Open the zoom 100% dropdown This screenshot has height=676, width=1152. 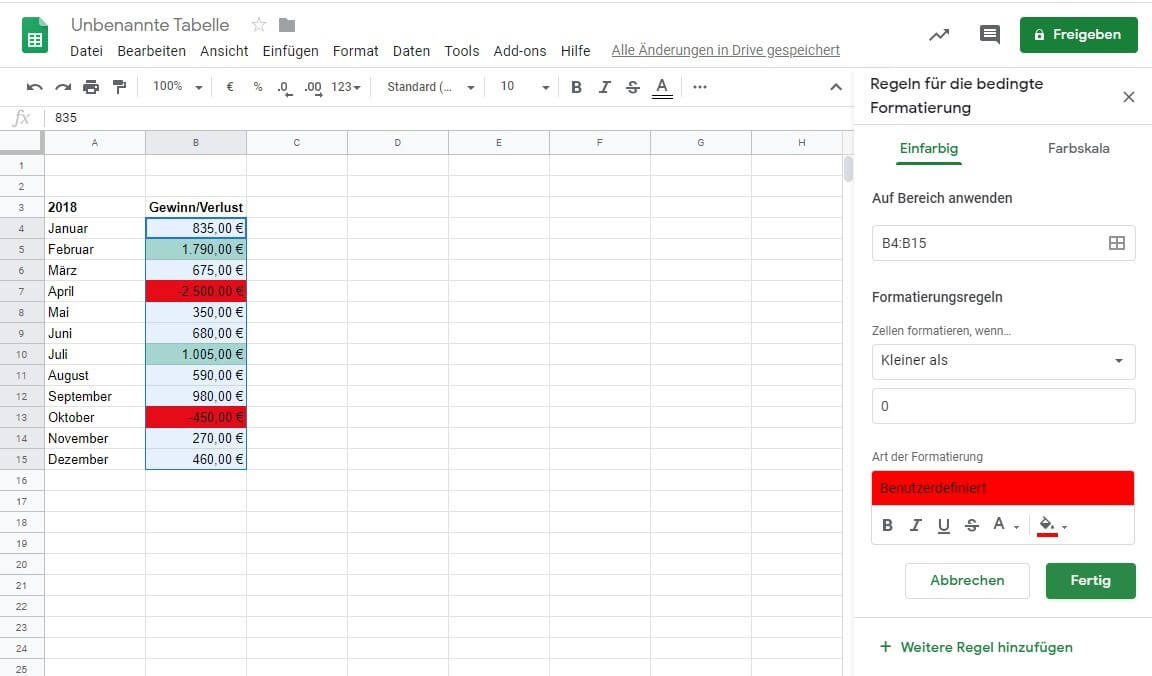[177, 87]
